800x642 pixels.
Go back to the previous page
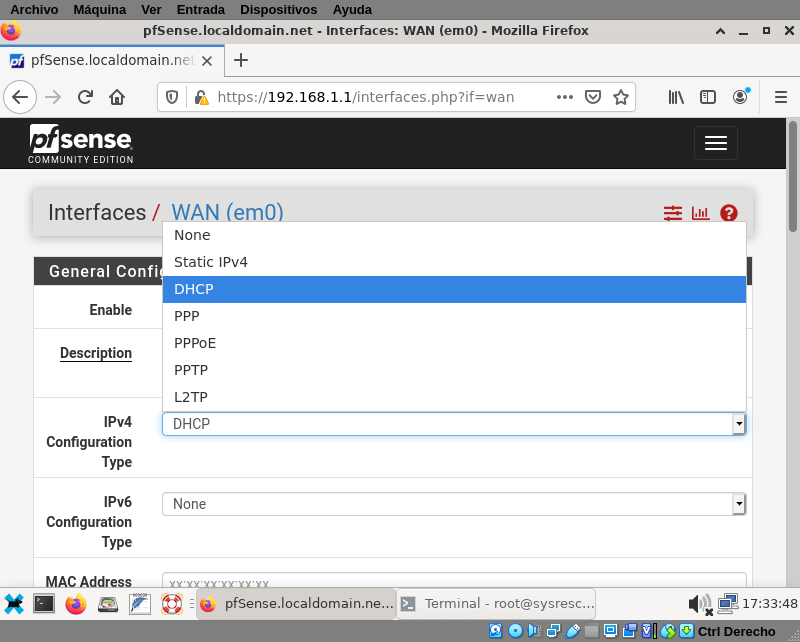point(20,97)
